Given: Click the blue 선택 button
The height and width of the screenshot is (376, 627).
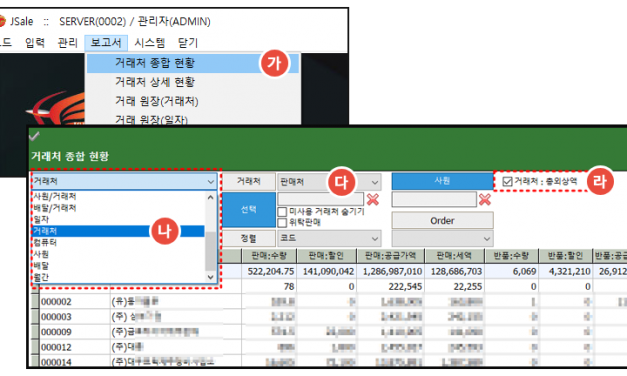Looking at the screenshot, I should pyautogui.click(x=249, y=210).
